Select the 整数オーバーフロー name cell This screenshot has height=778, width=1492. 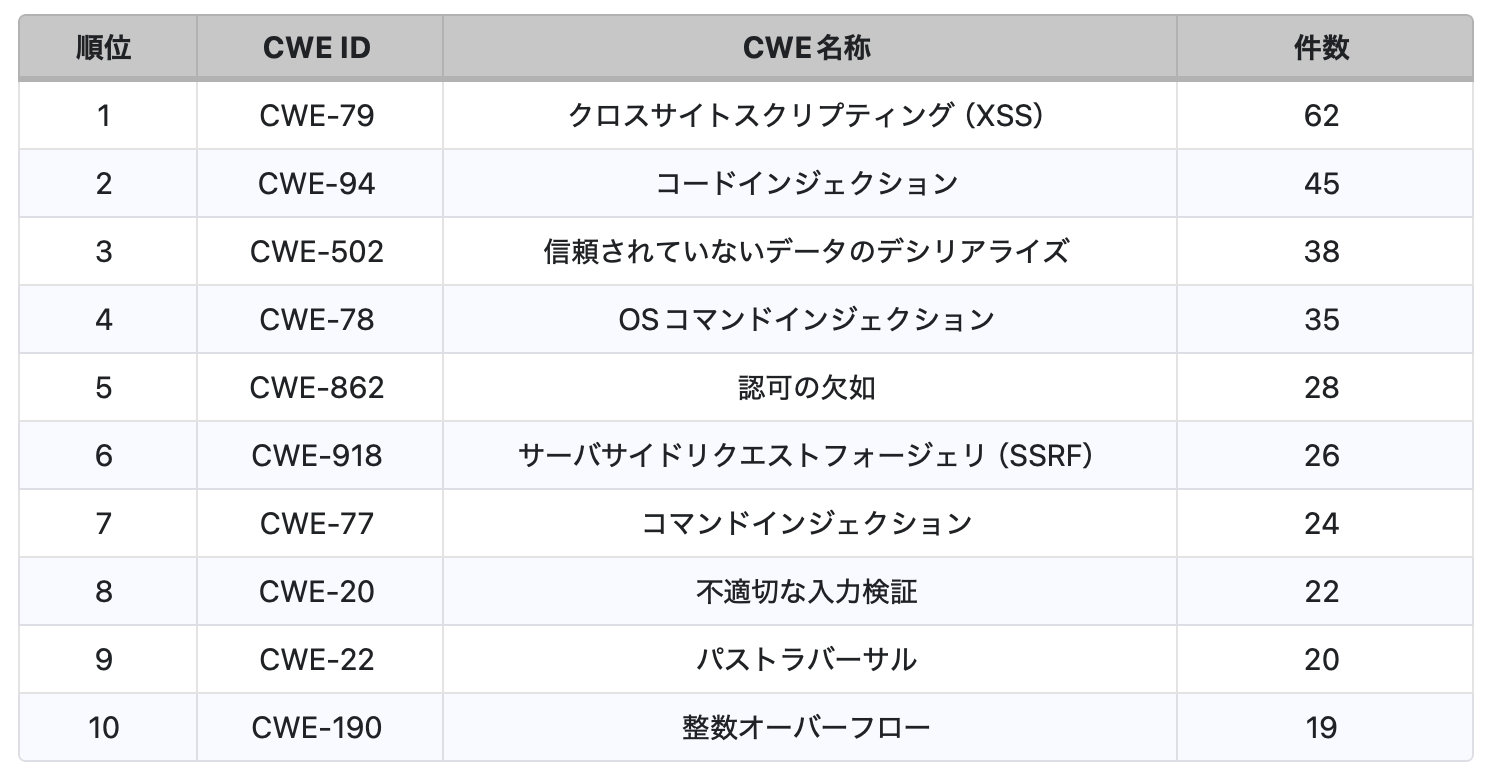point(807,727)
